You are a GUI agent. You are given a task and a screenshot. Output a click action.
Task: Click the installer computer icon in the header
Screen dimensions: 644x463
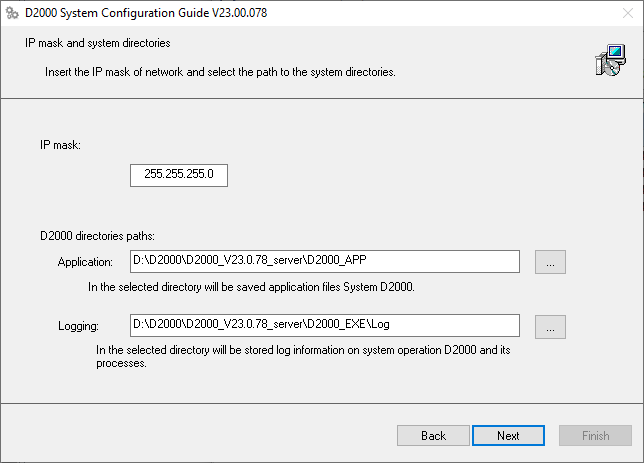(609, 61)
